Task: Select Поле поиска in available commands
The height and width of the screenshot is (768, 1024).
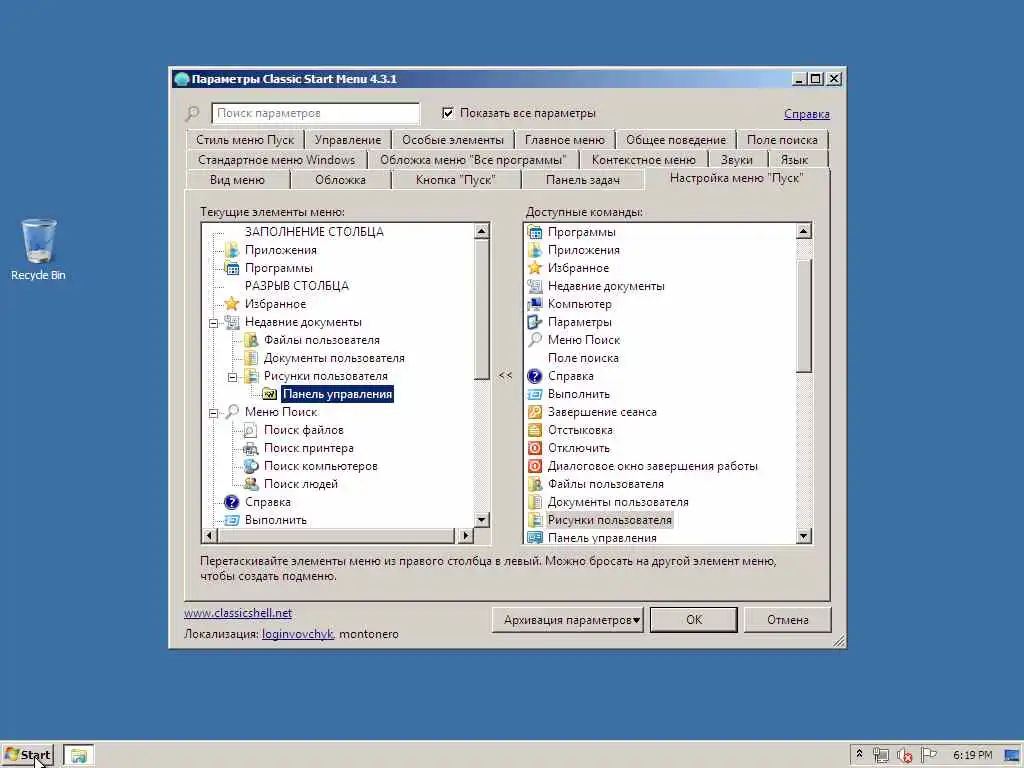Action: coord(583,358)
